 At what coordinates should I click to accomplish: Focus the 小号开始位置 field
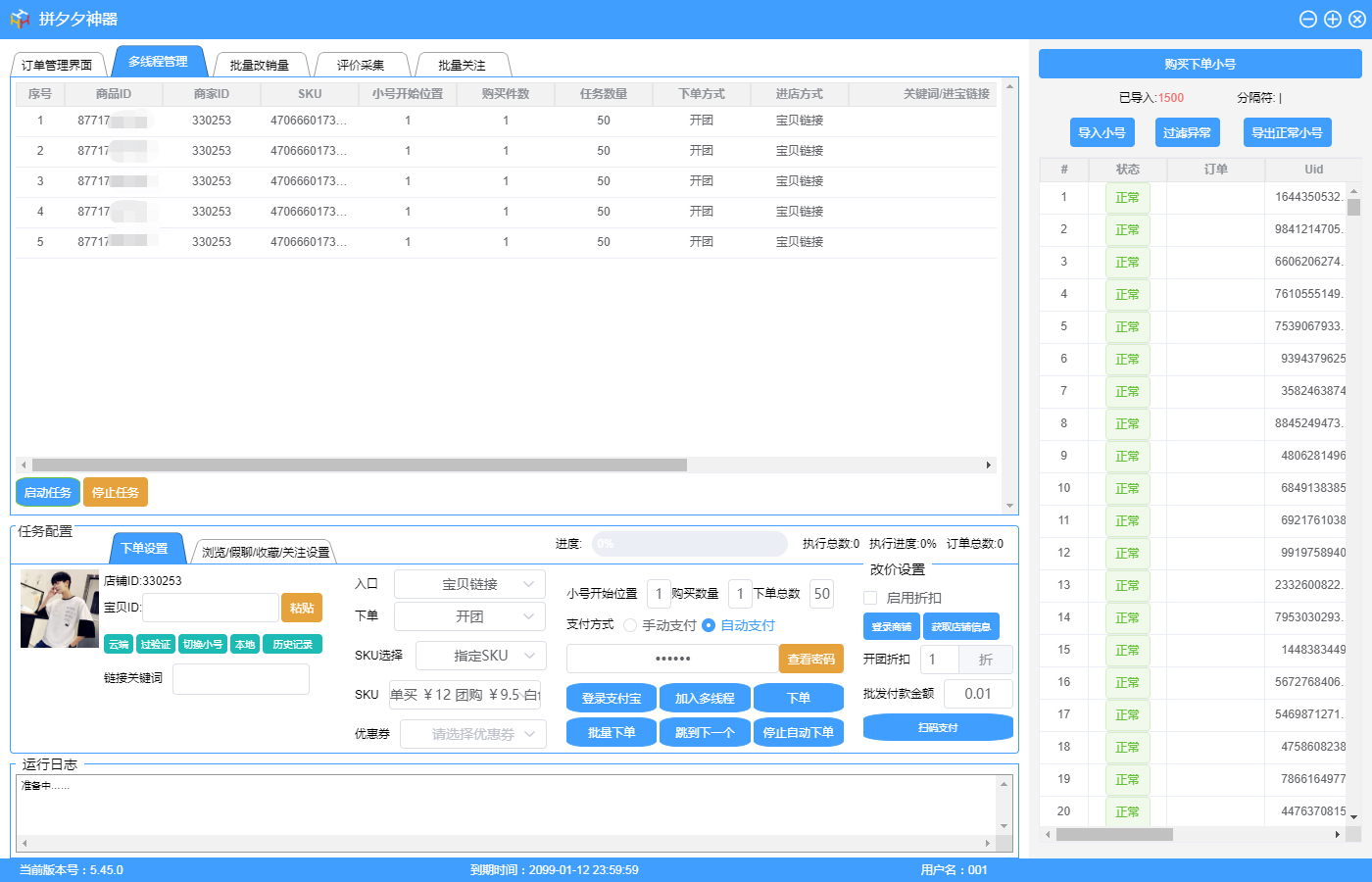659,594
